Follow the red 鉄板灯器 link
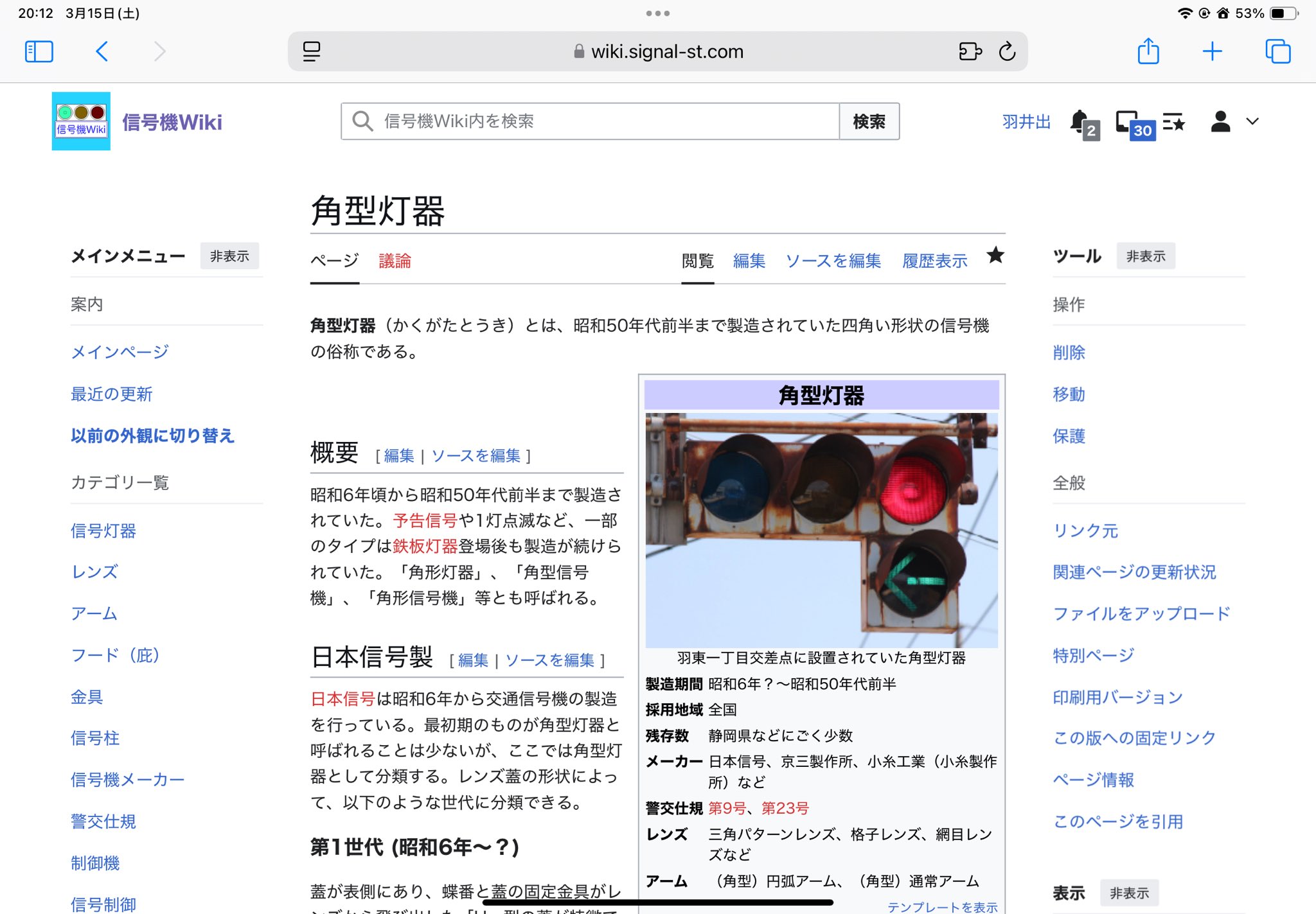This screenshot has height=914, width=1316. (x=425, y=546)
